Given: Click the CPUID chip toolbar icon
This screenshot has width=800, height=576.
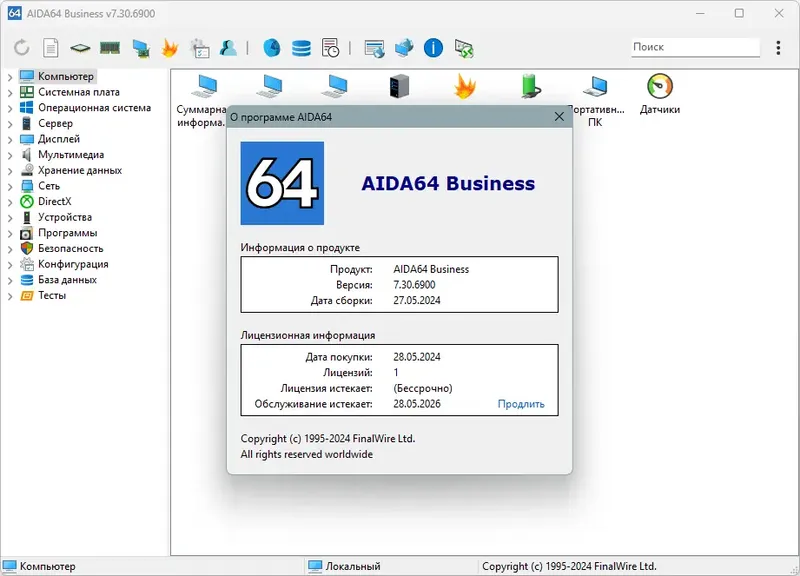Looking at the screenshot, I should click(x=78, y=47).
